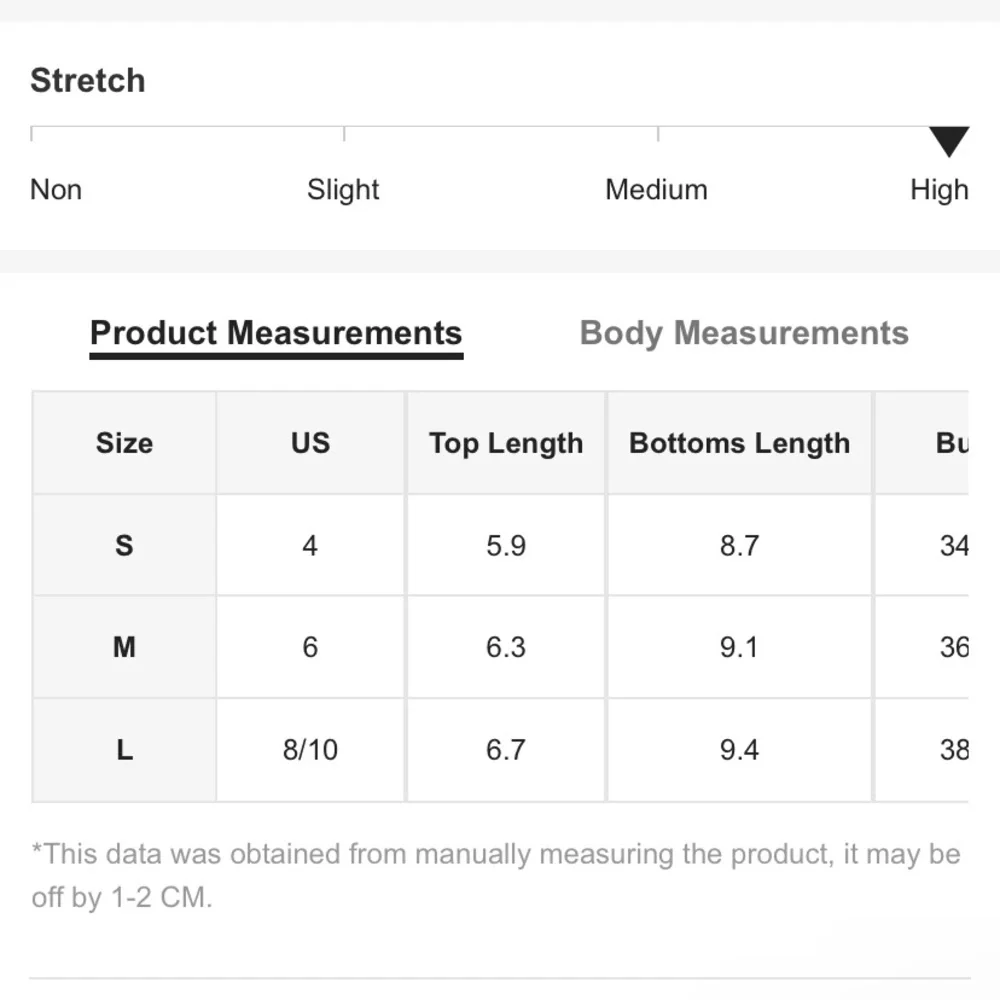1000x1000 pixels.
Task: Click the 9.1 bottoms length cell
Action: pyautogui.click(x=739, y=647)
